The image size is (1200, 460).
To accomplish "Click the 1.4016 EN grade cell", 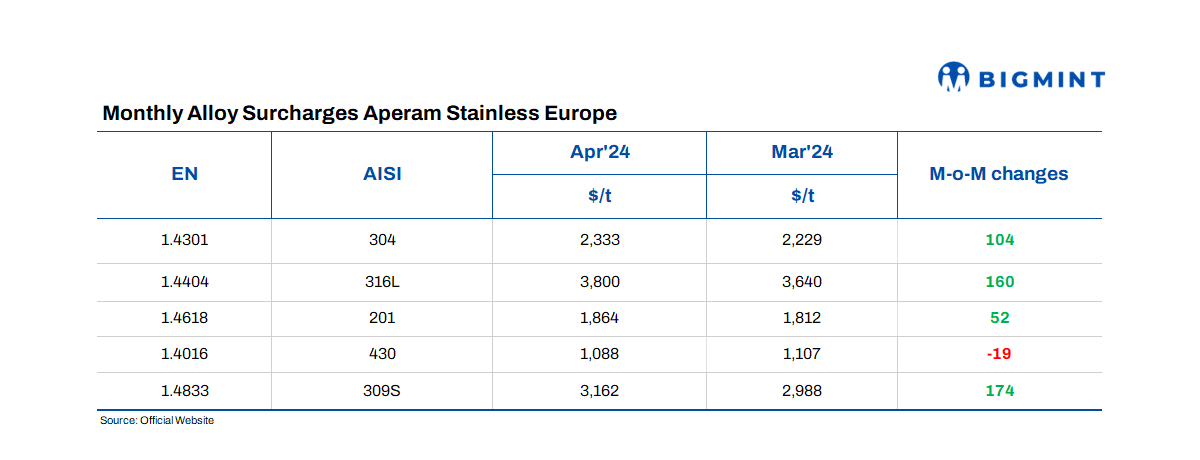I will [x=184, y=354].
